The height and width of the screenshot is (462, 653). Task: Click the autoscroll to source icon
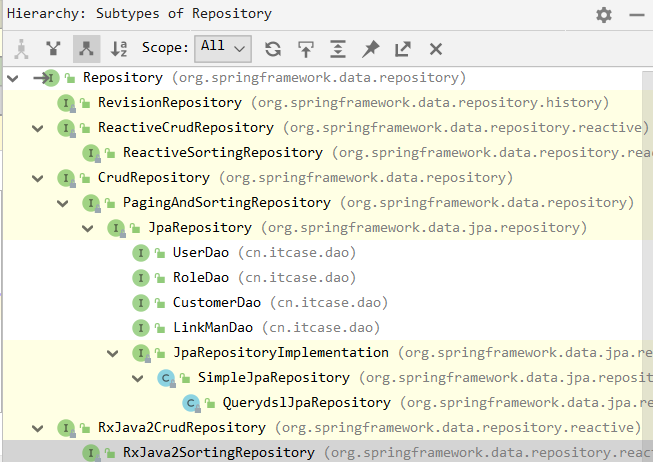[306, 48]
